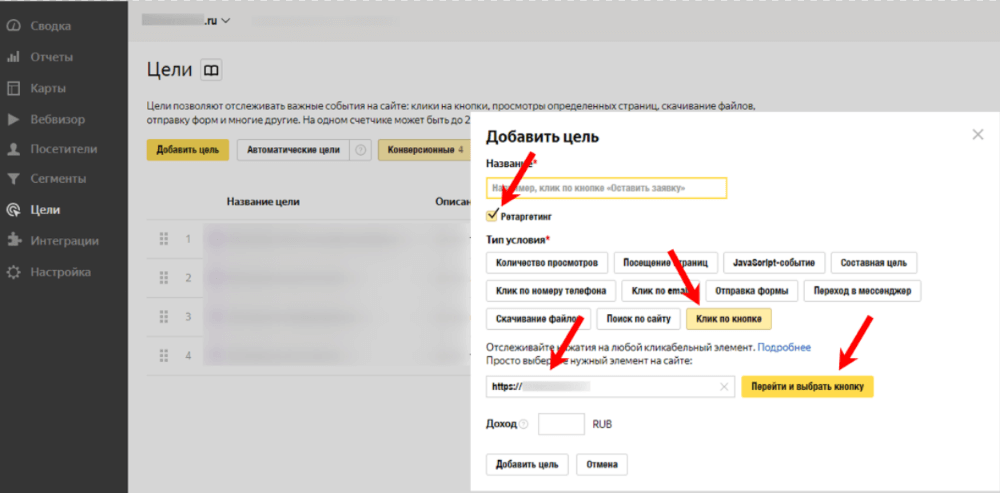This screenshot has height=493, width=1000.
Task: Open the Интеграции puzzle icon
Action: [13, 240]
